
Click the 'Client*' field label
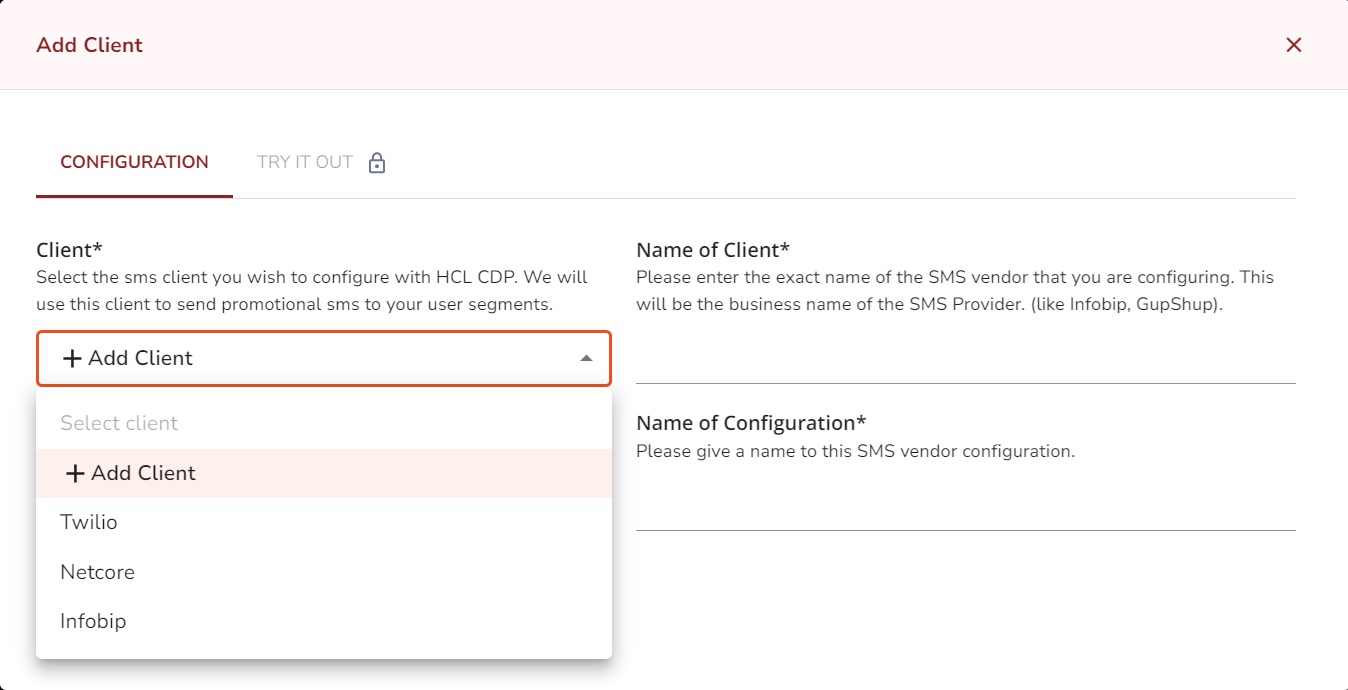[70, 250]
